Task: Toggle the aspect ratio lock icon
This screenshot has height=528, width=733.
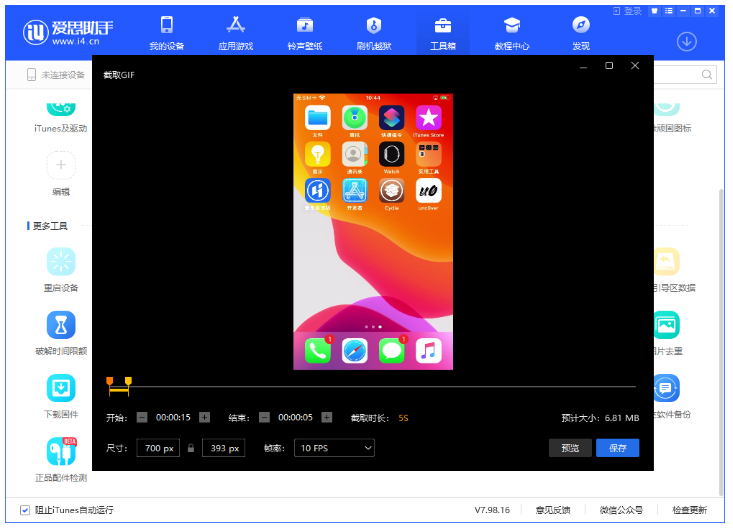Action: (191, 448)
